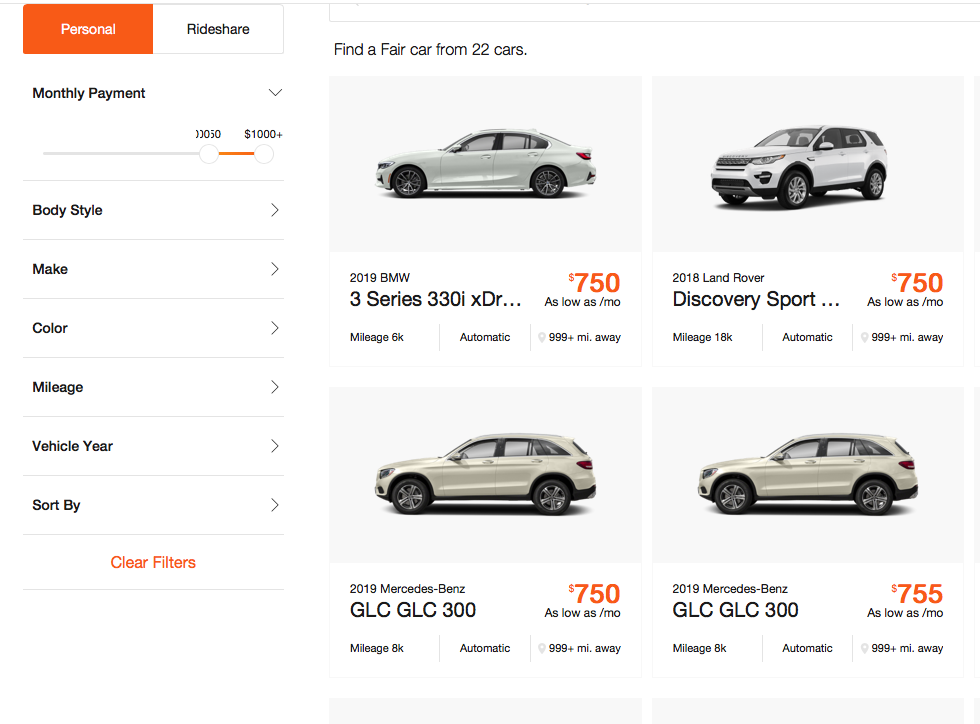
Task: Click the 'Mileage 6k' text
Action: click(377, 337)
